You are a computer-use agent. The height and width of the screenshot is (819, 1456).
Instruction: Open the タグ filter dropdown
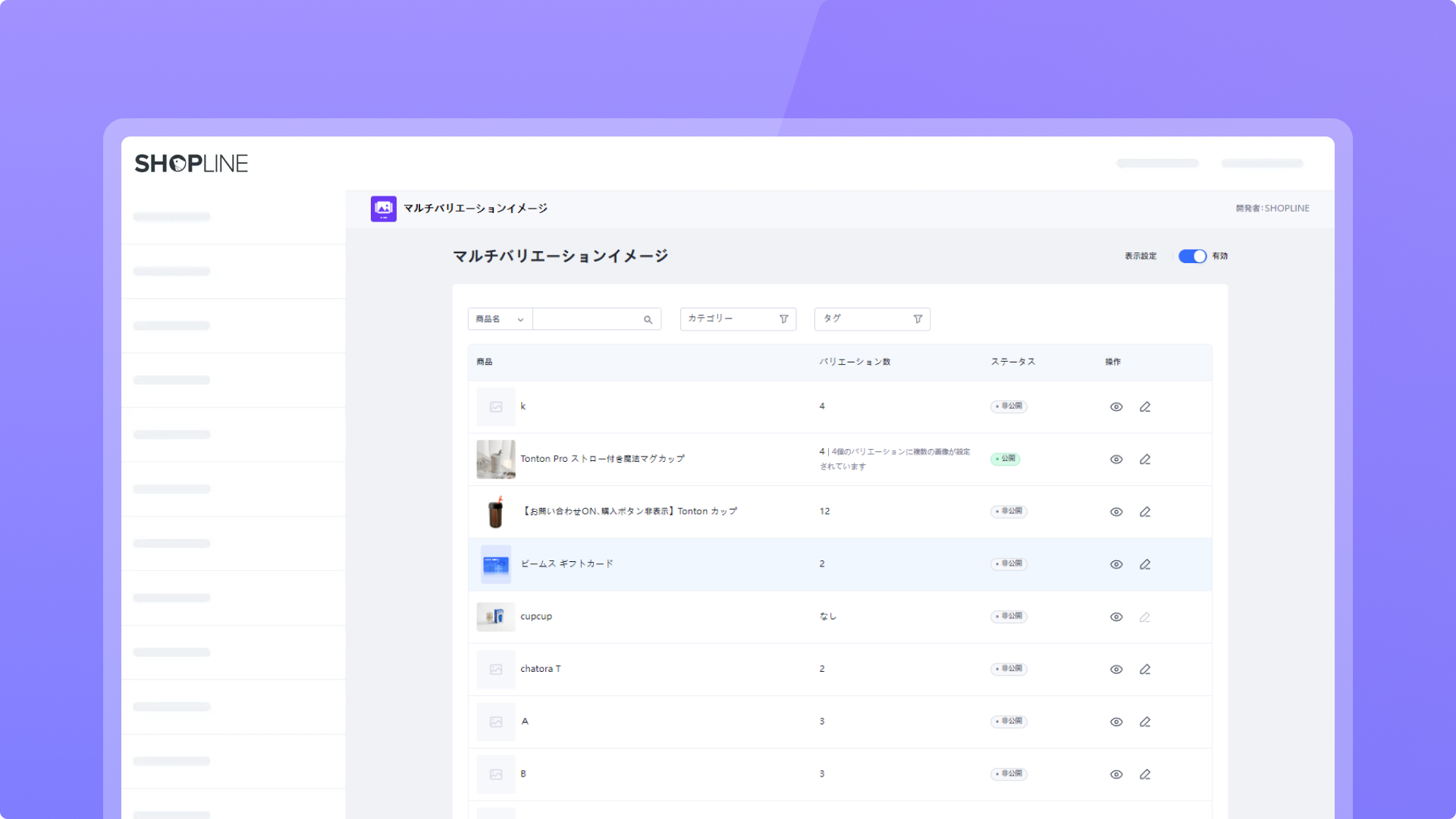(872, 319)
